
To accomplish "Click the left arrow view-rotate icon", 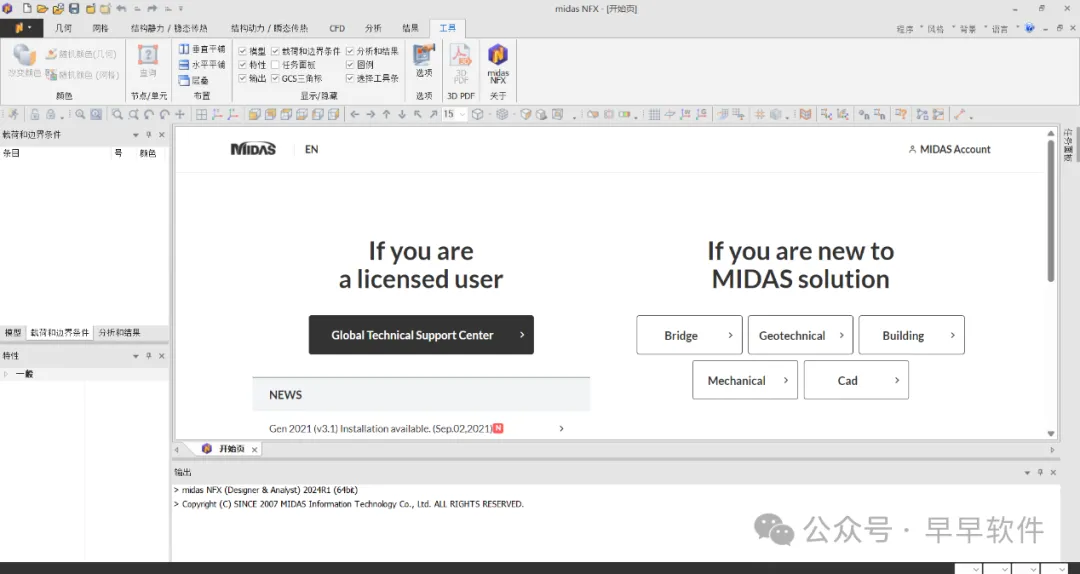I will point(355,114).
